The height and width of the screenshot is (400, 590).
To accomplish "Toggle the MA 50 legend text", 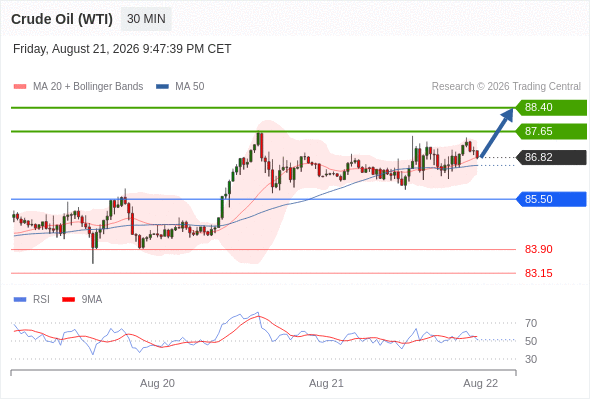I will point(190,87).
